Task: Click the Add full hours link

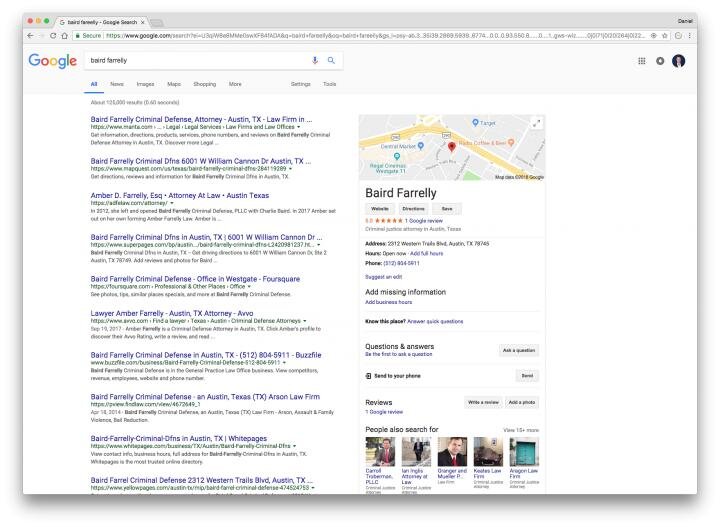Action: [427, 254]
